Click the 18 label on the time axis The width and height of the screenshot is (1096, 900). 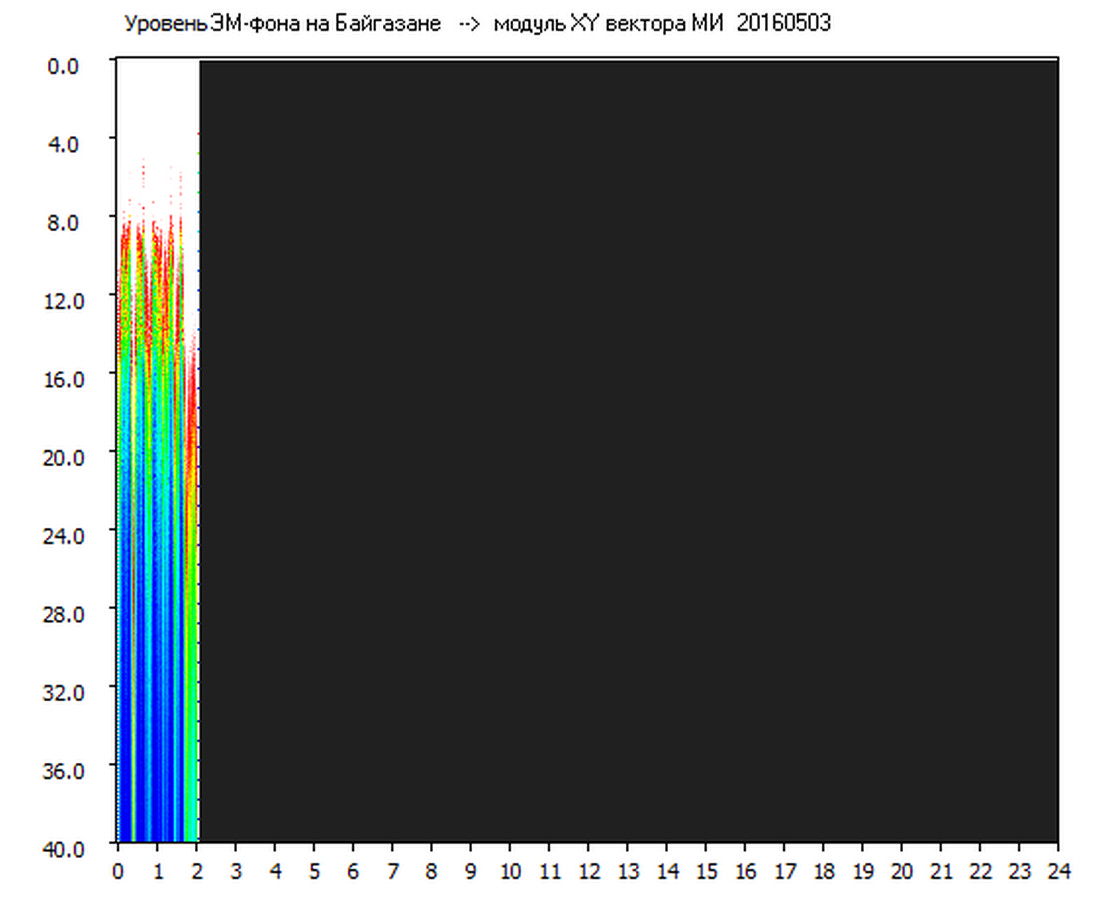[823, 871]
